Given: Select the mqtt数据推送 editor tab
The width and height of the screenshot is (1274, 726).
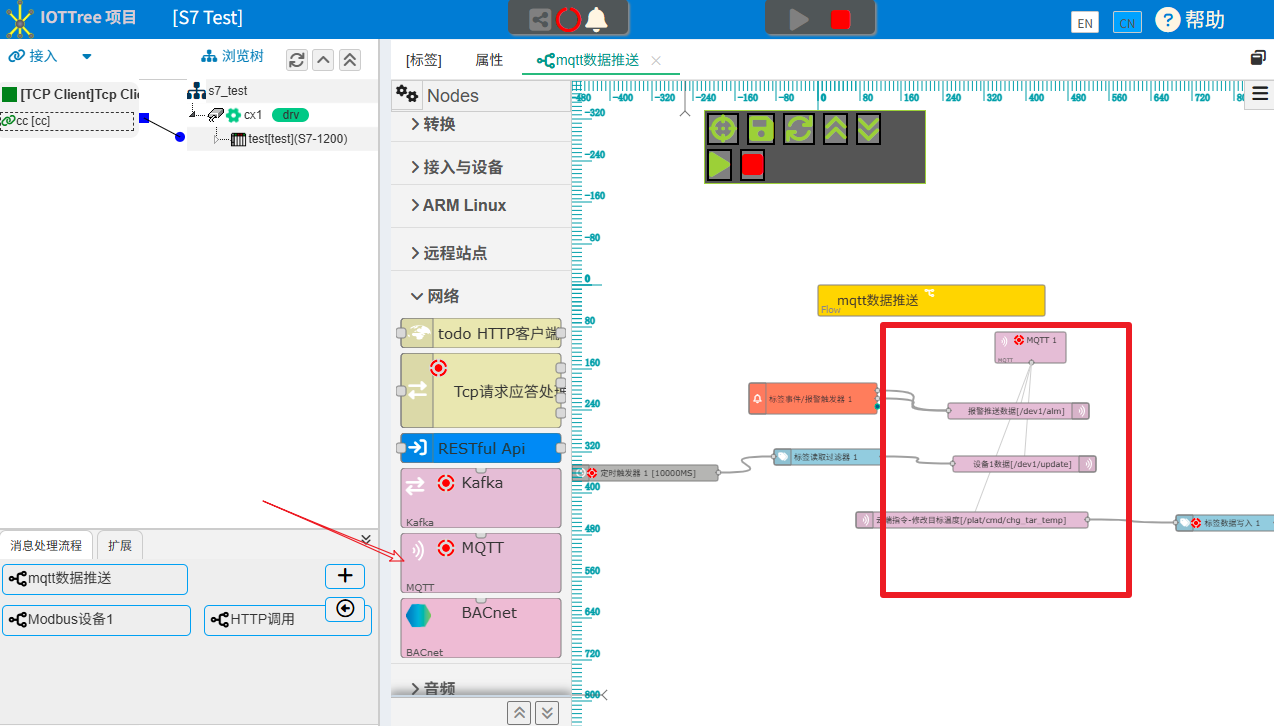Looking at the screenshot, I should tap(588, 60).
